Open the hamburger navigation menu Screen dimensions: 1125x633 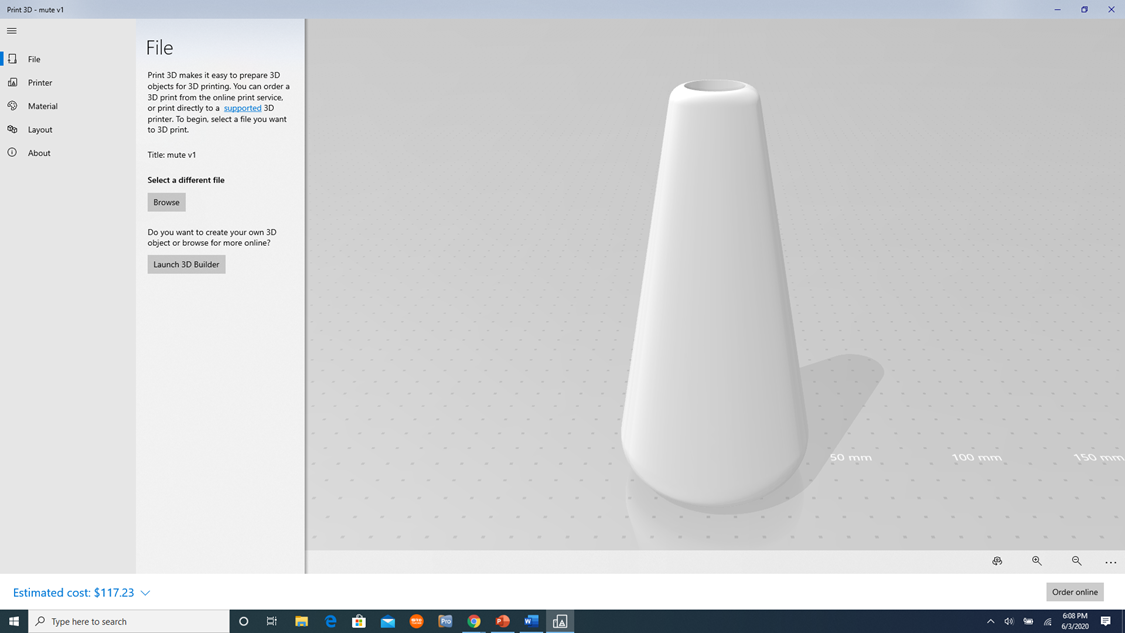[11, 31]
